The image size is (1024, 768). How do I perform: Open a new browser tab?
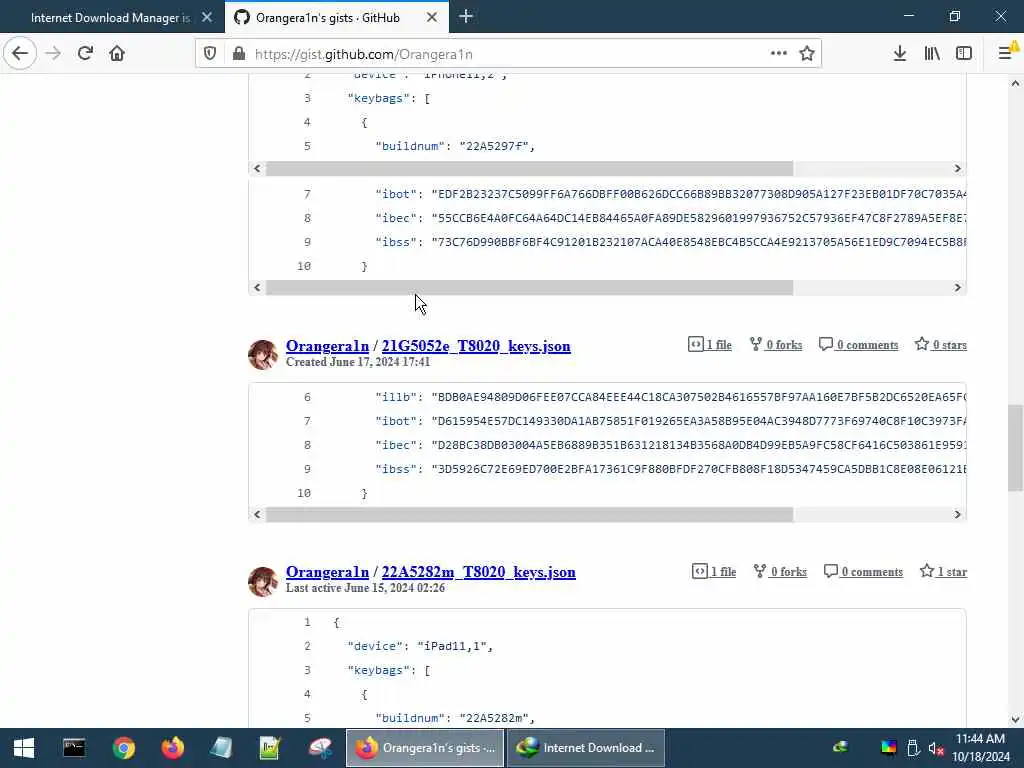click(466, 17)
